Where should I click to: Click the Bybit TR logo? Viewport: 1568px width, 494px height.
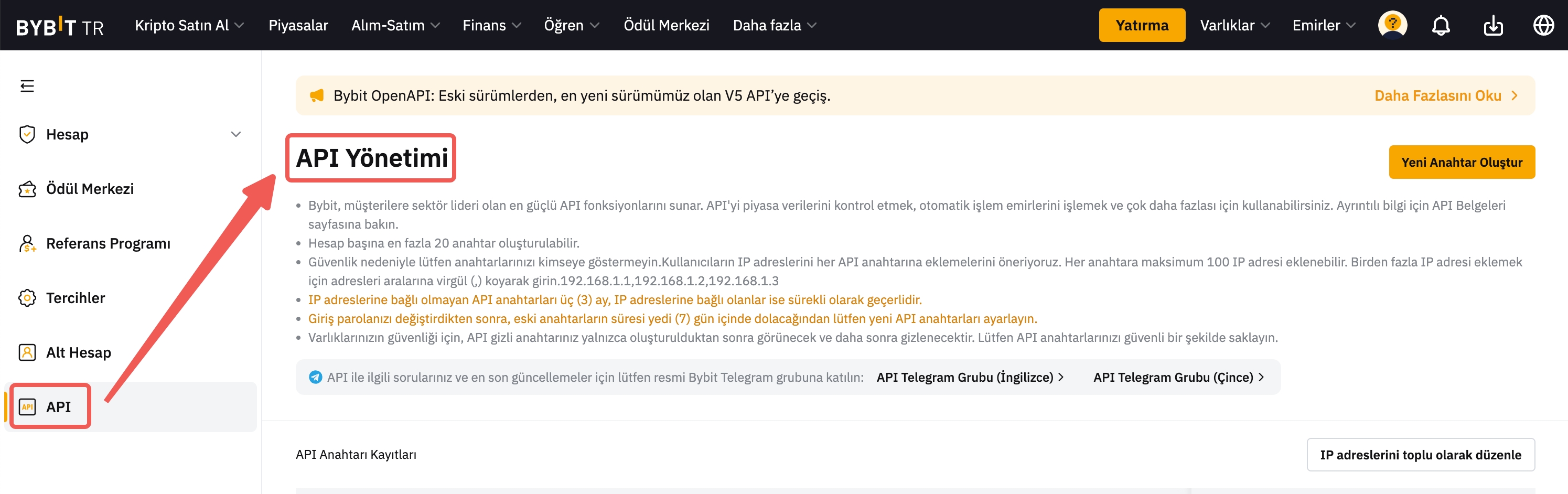(60, 26)
